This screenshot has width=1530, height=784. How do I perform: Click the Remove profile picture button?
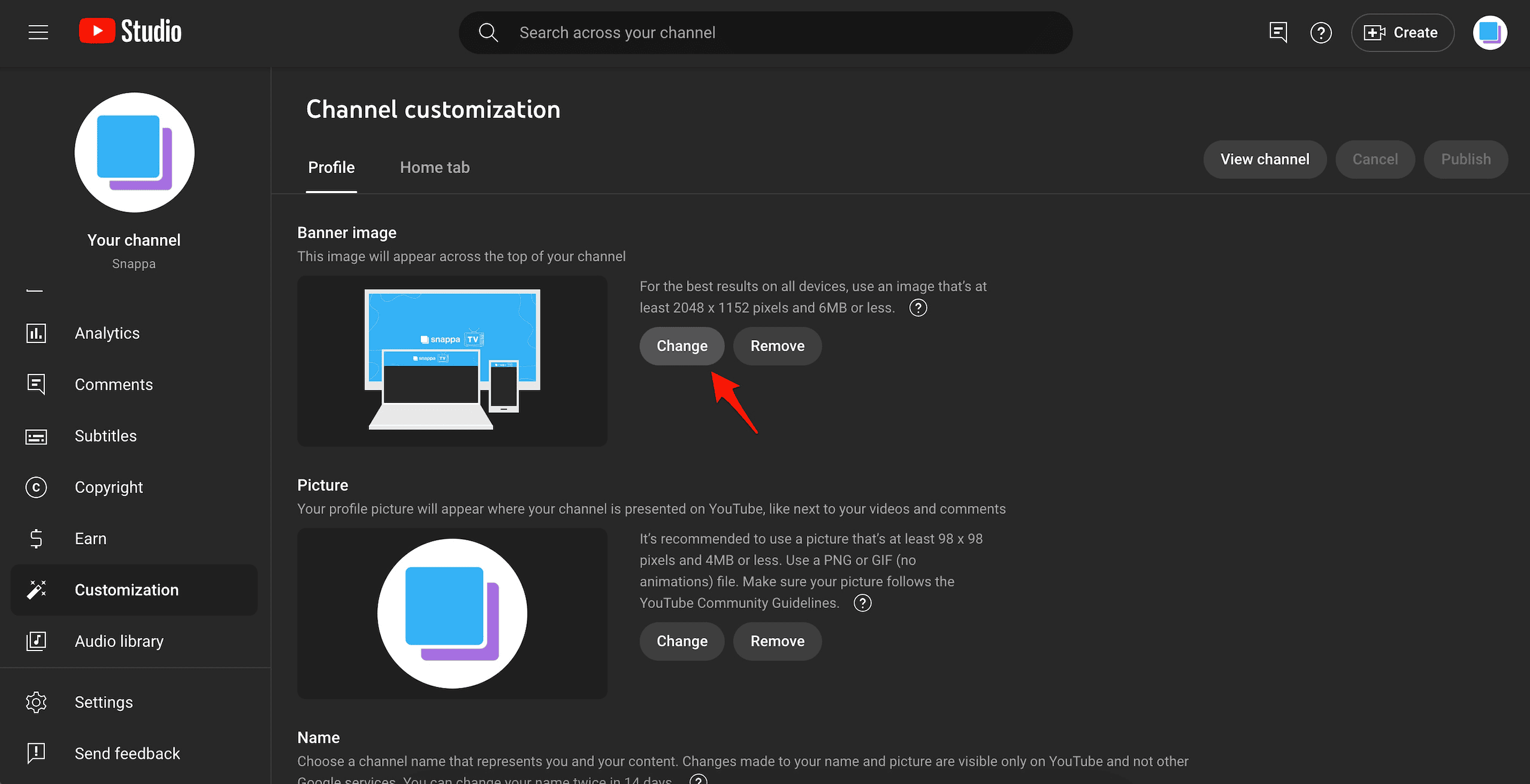778,641
